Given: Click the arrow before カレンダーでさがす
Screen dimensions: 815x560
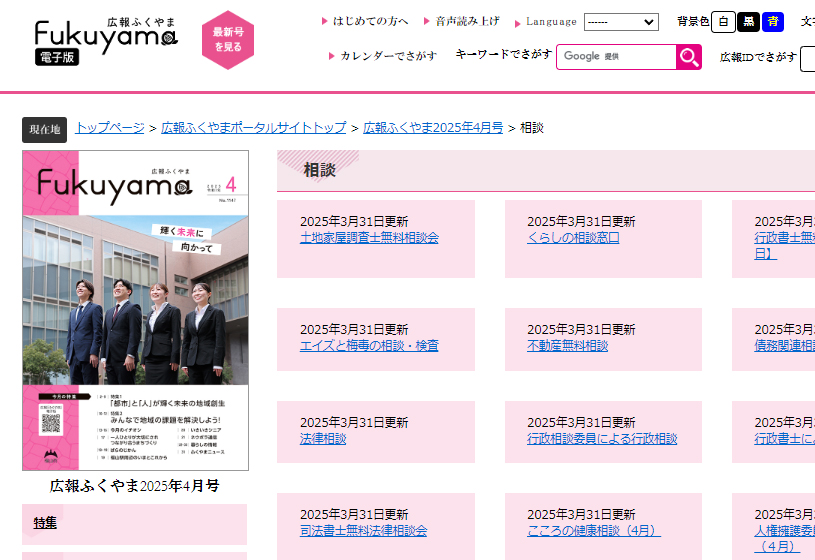Looking at the screenshot, I should click(x=332, y=56).
